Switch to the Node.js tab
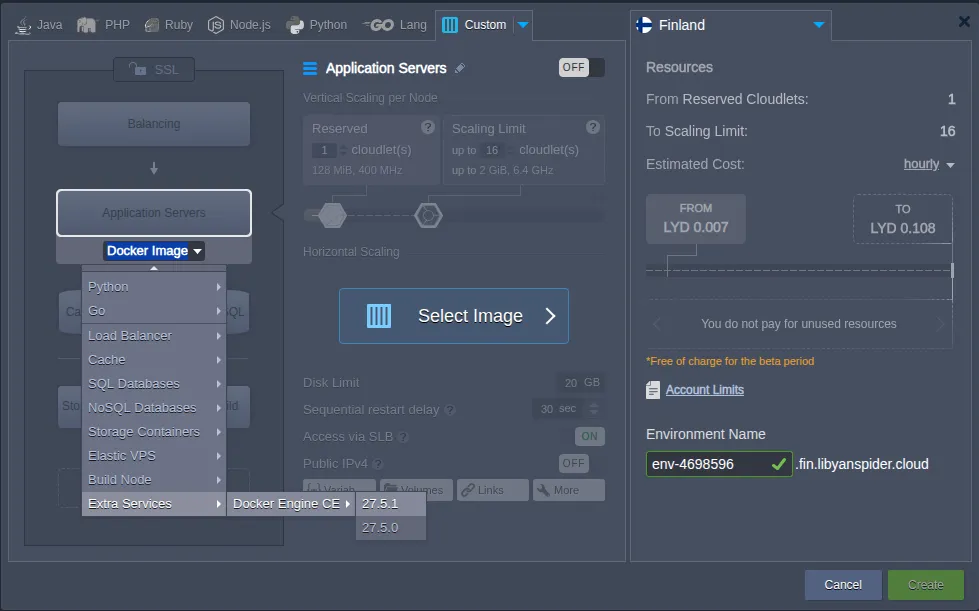This screenshot has width=979, height=611. coord(238,24)
